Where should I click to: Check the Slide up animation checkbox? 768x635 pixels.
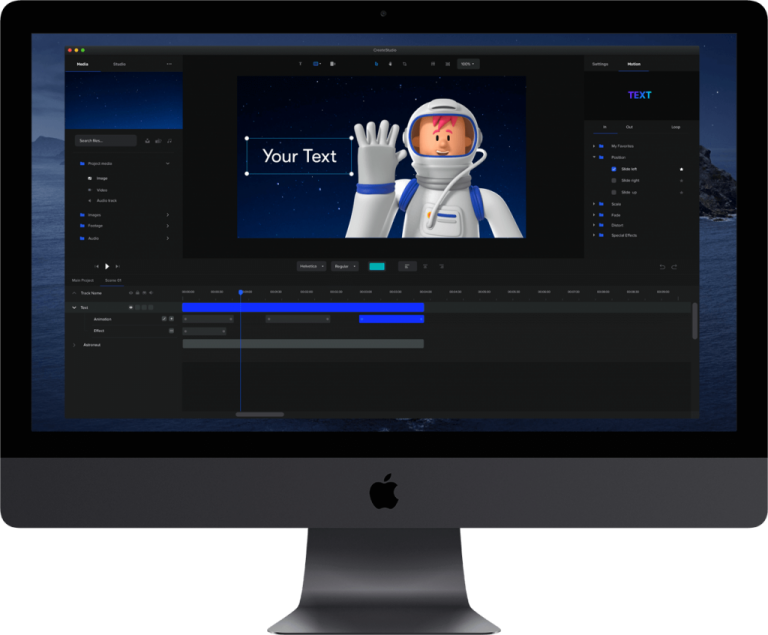point(614,192)
